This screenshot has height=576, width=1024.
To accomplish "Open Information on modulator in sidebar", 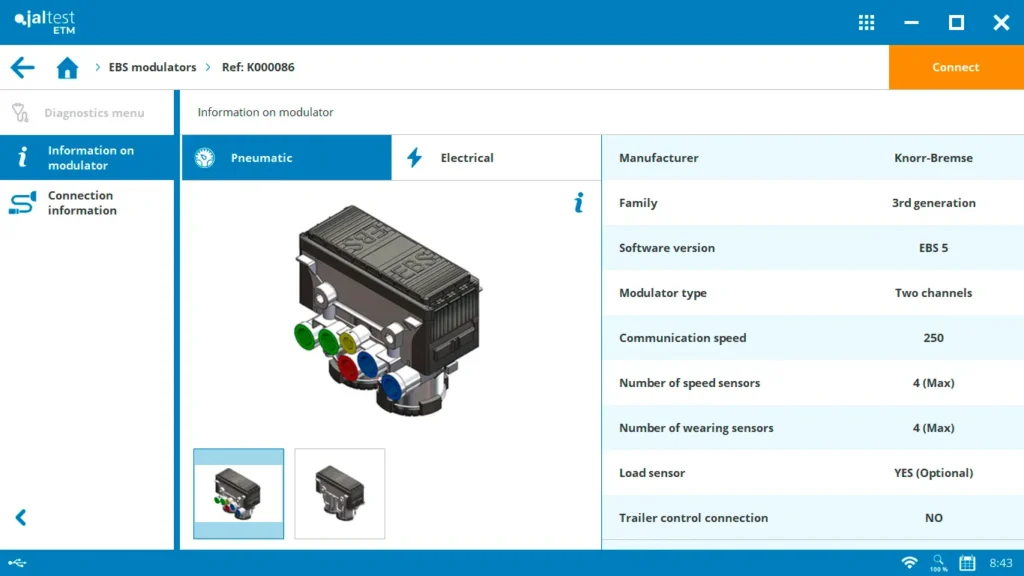I will 88,157.
